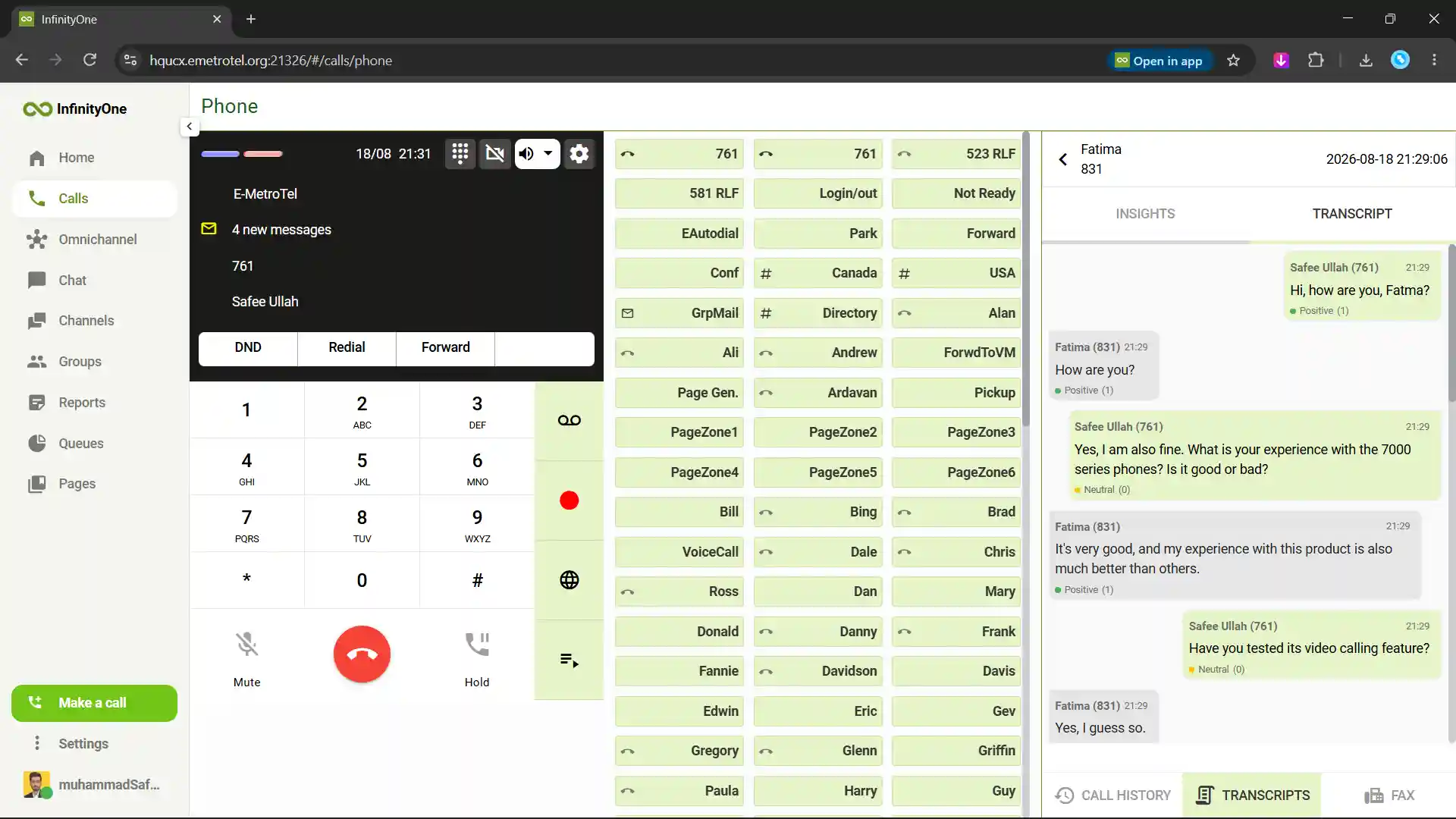
Task: Click the Canada speed dial key
Action: pos(818,273)
